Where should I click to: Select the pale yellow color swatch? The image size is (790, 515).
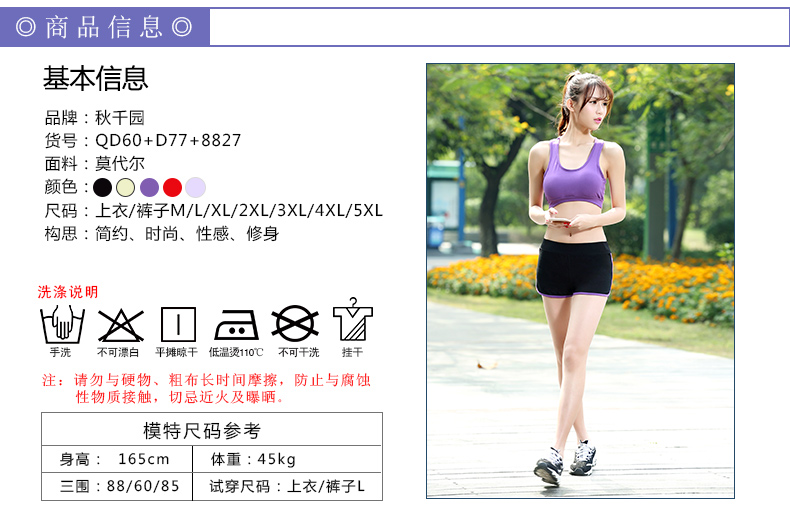tap(125, 187)
